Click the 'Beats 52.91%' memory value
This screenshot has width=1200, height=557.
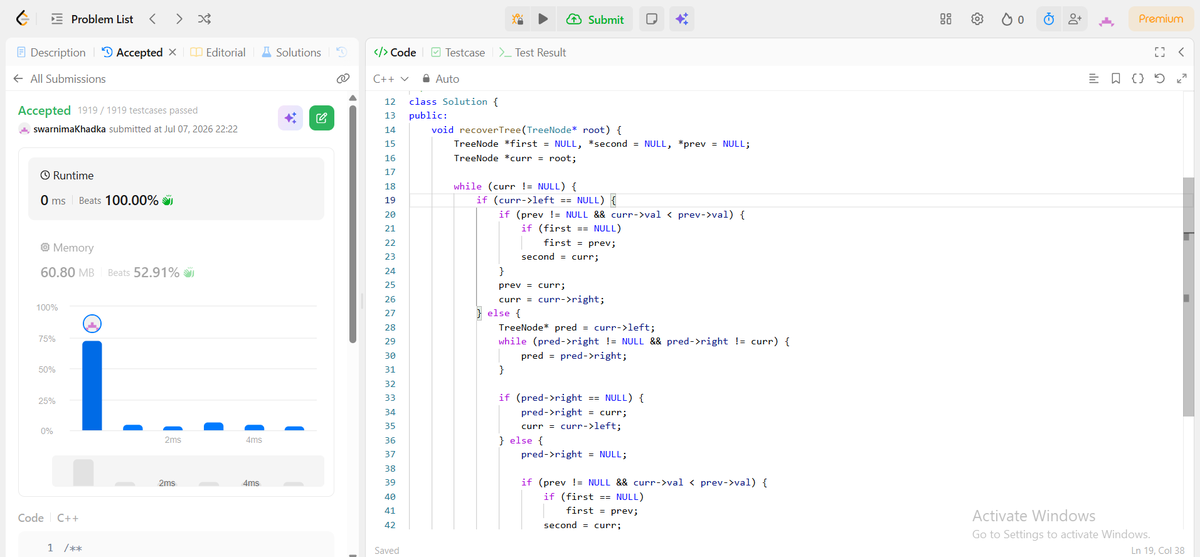pyautogui.click(x=149, y=272)
